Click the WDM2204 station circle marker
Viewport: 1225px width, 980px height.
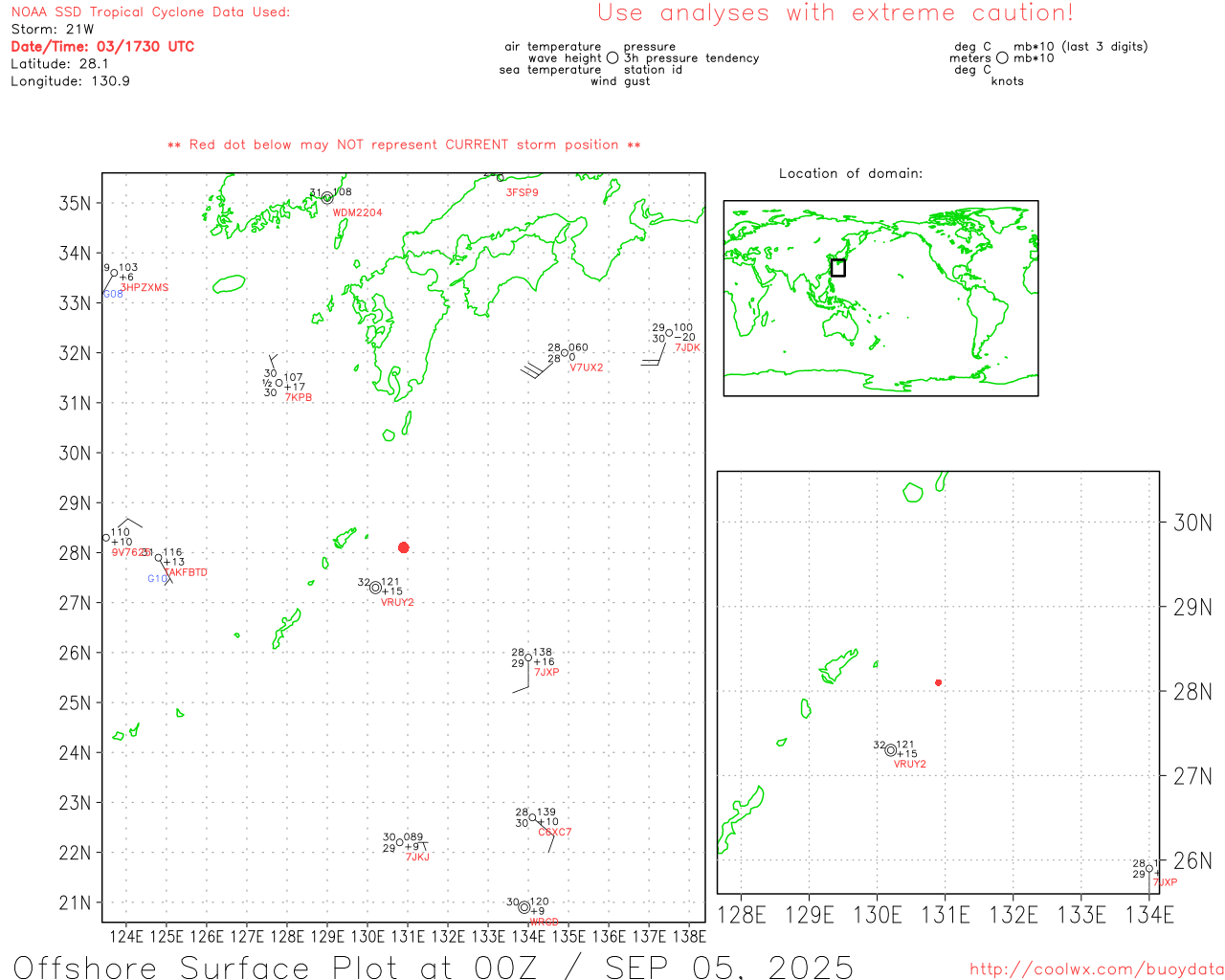327,198
